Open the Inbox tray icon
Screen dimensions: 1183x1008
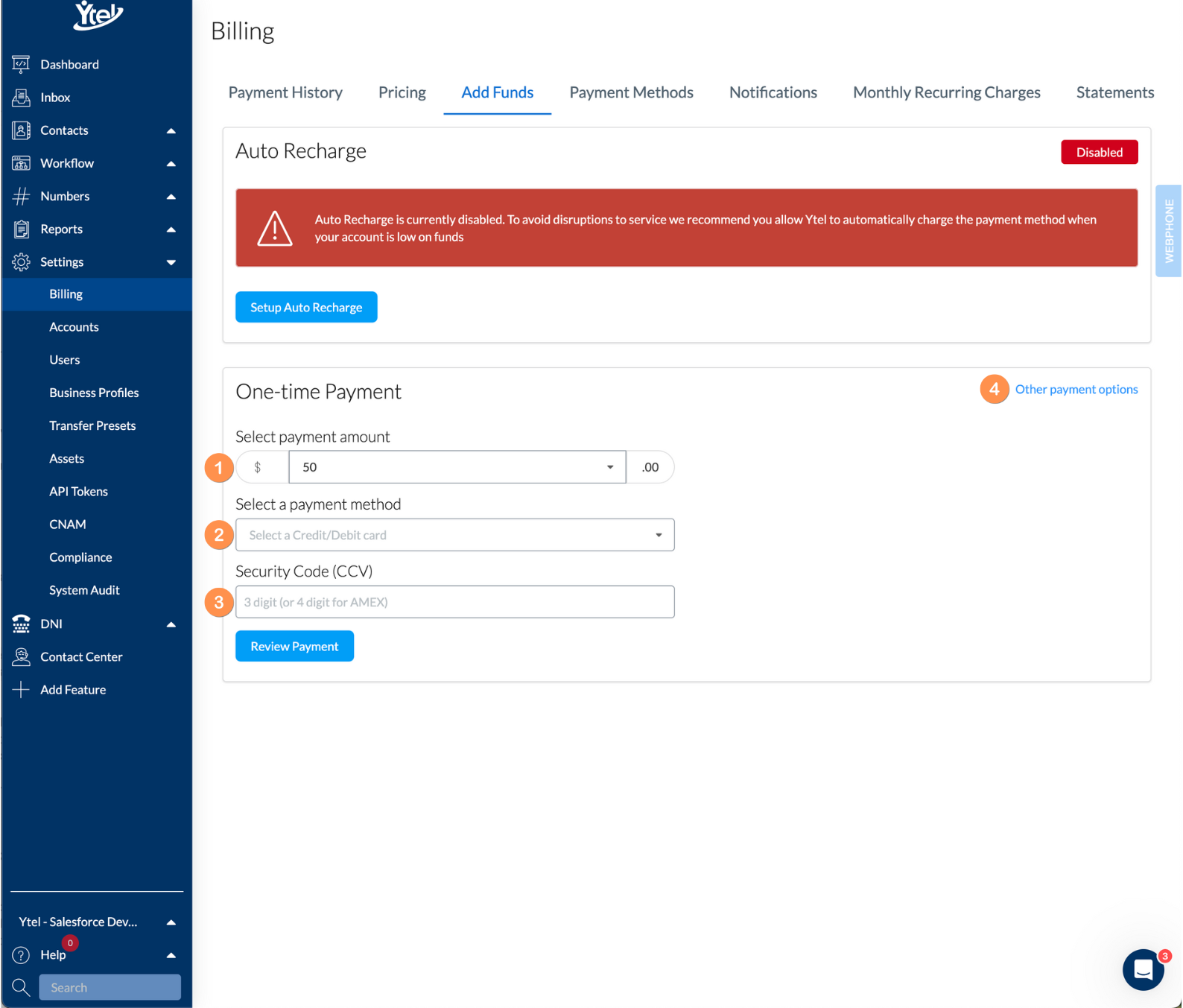point(21,97)
